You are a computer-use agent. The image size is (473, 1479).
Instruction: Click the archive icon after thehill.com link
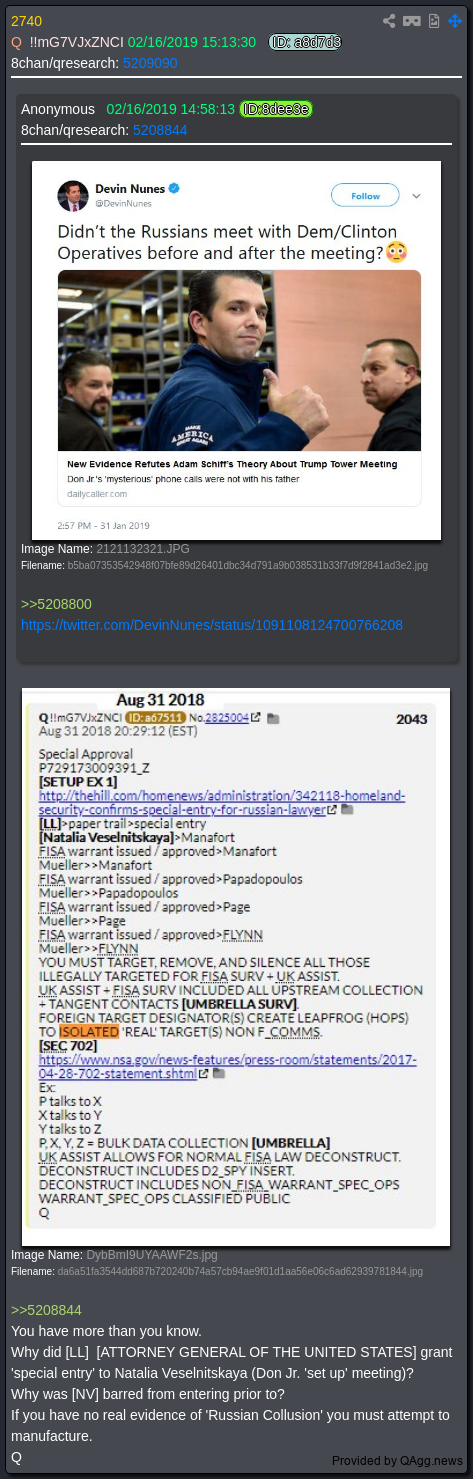pyautogui.click(x=347, y=809)
